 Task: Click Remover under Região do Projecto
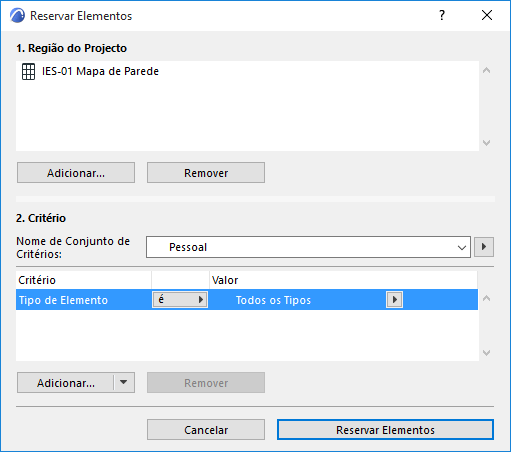coord(206,173)
